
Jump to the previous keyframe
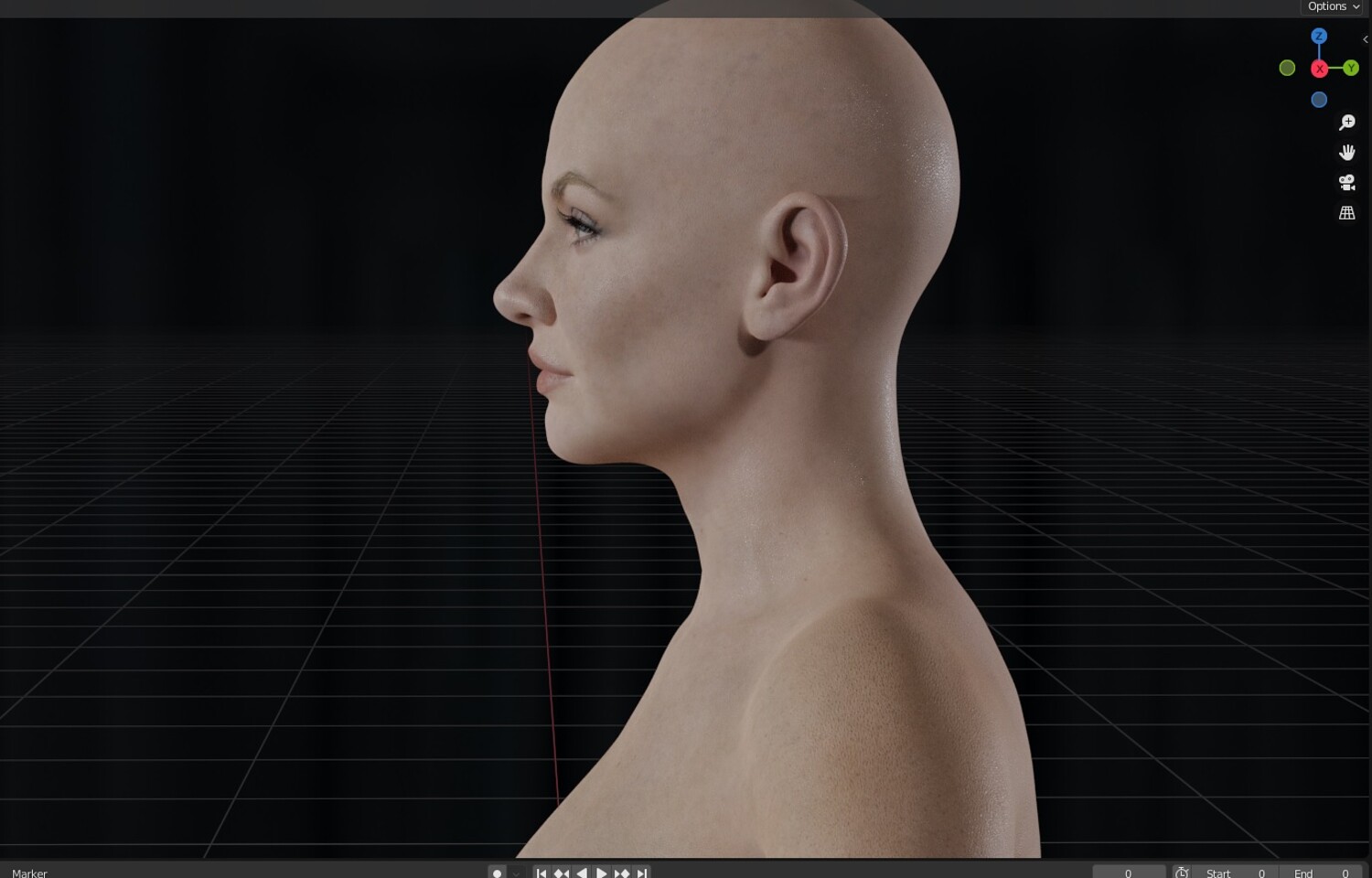tap(562, 873)
